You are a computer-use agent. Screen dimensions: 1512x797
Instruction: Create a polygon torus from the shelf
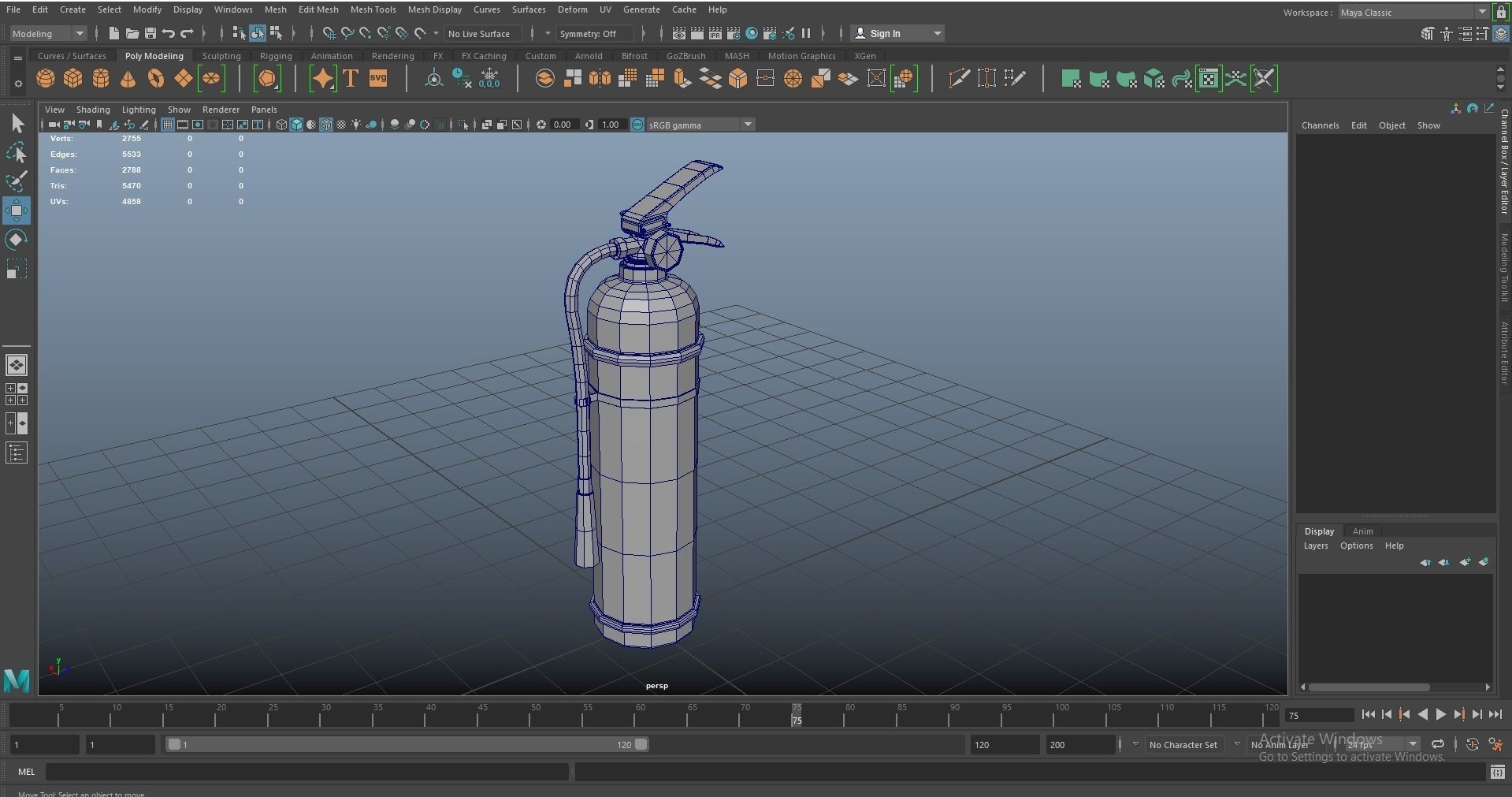tap(156, 79)
